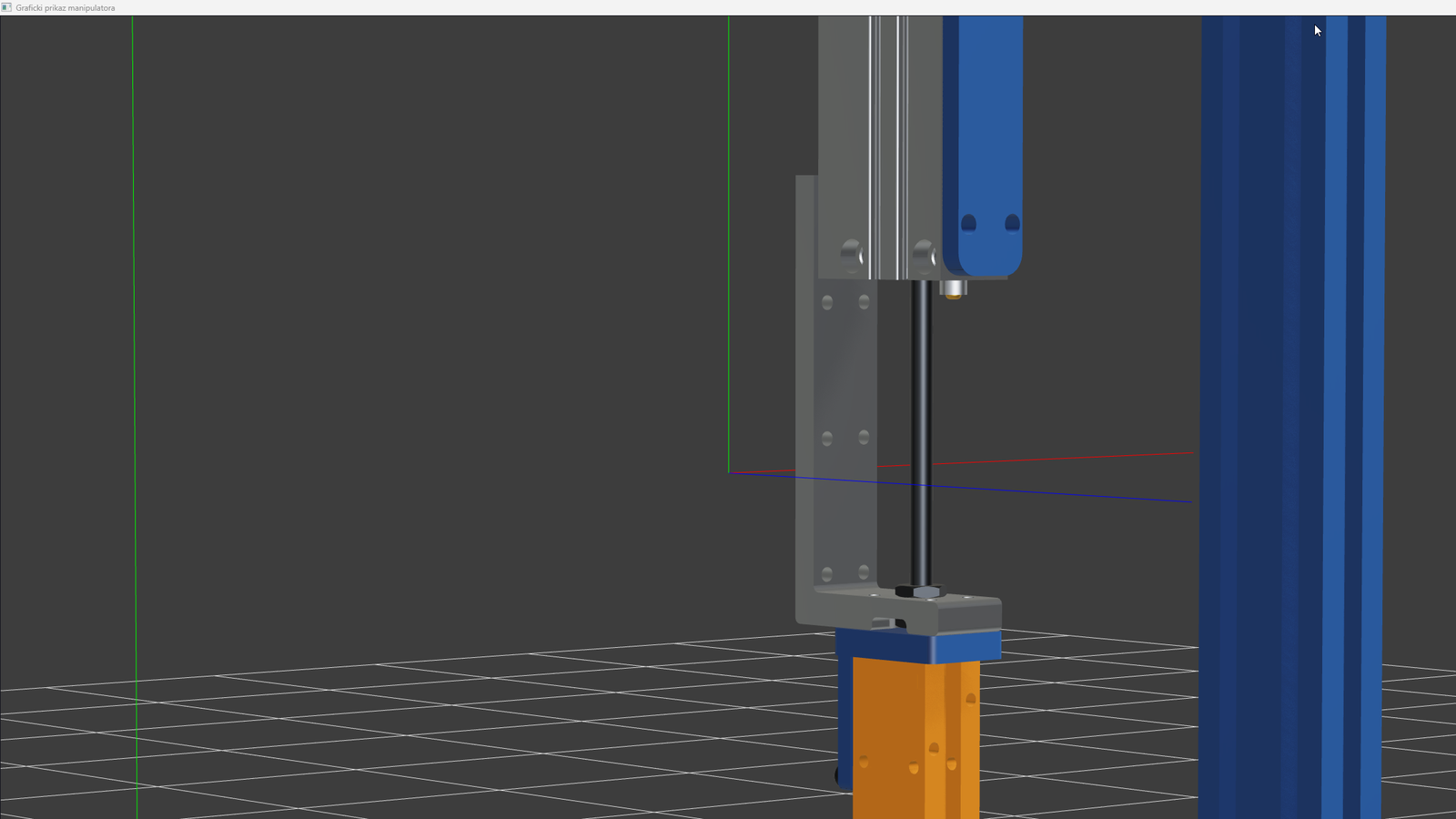Click the black piston rod of the manipulator
Screen dimensions: 1456x819
921,433
